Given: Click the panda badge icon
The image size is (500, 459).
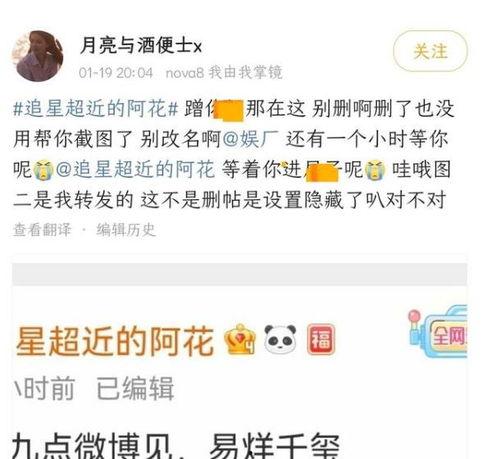Looking at the screenshot, I should click(x=280, y=340).
